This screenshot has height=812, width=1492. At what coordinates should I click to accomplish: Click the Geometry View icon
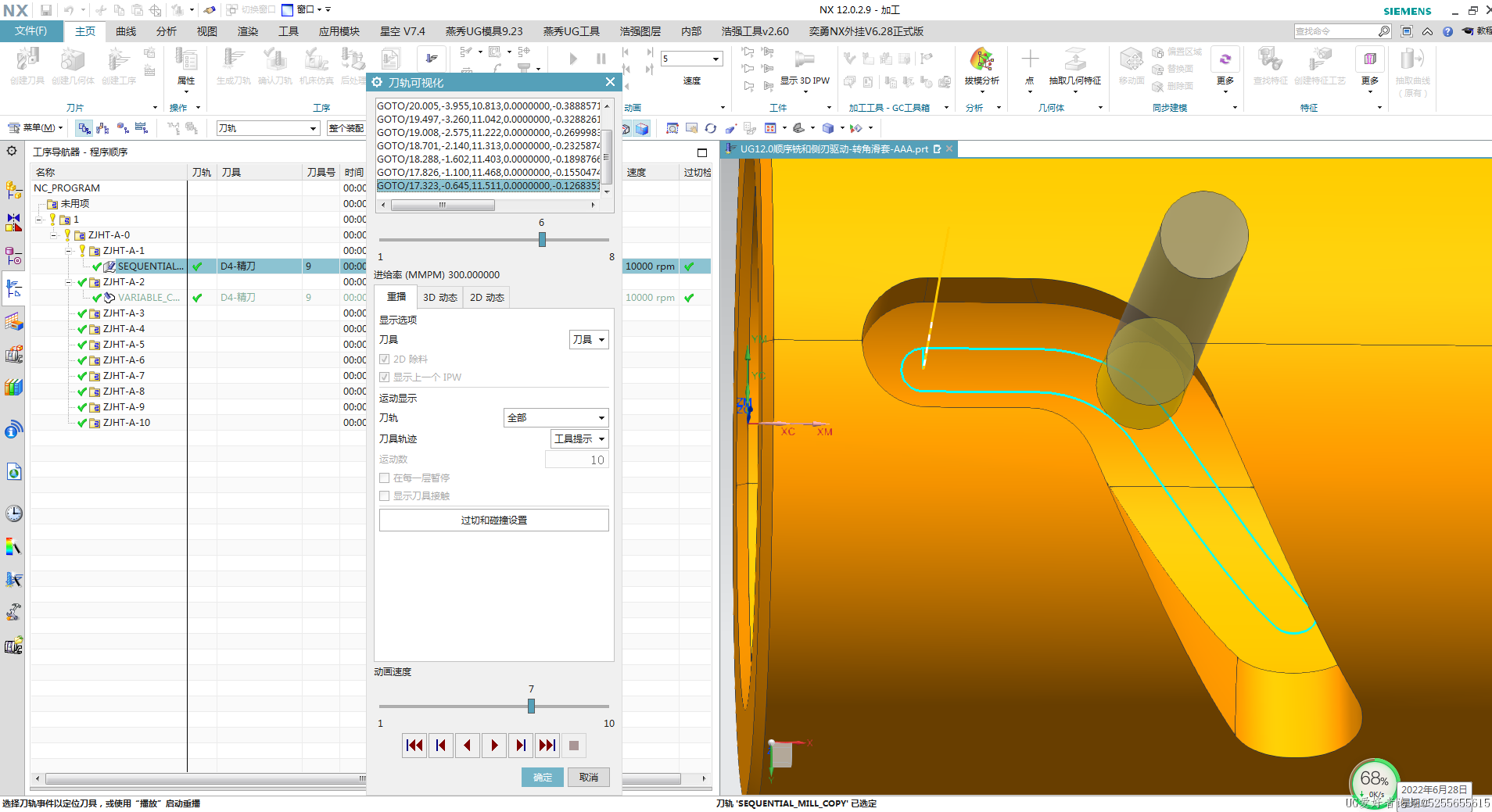coord(122,128)
